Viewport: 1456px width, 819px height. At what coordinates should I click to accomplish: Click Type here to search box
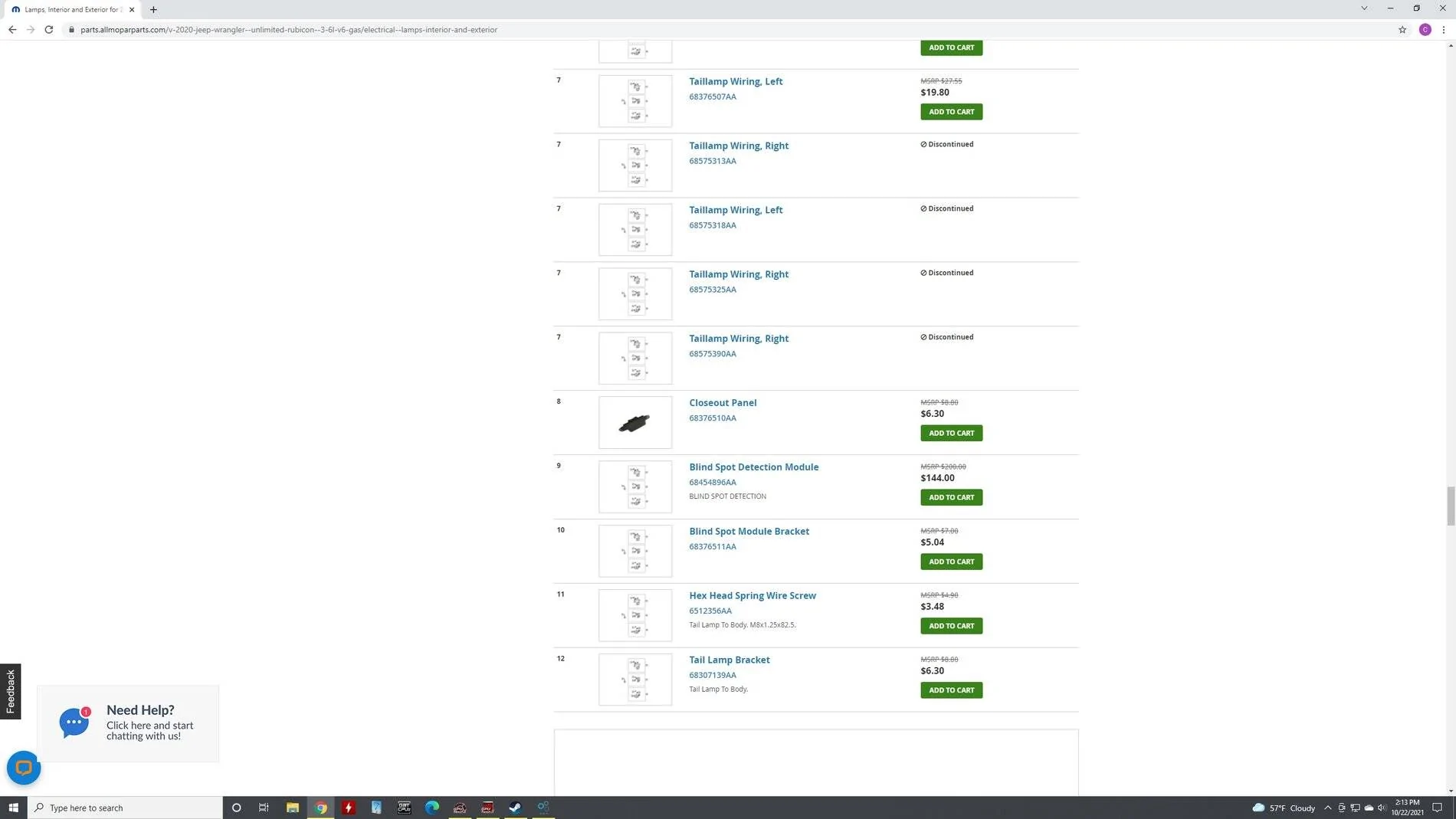pyautogui.click(x=125, y=808)
